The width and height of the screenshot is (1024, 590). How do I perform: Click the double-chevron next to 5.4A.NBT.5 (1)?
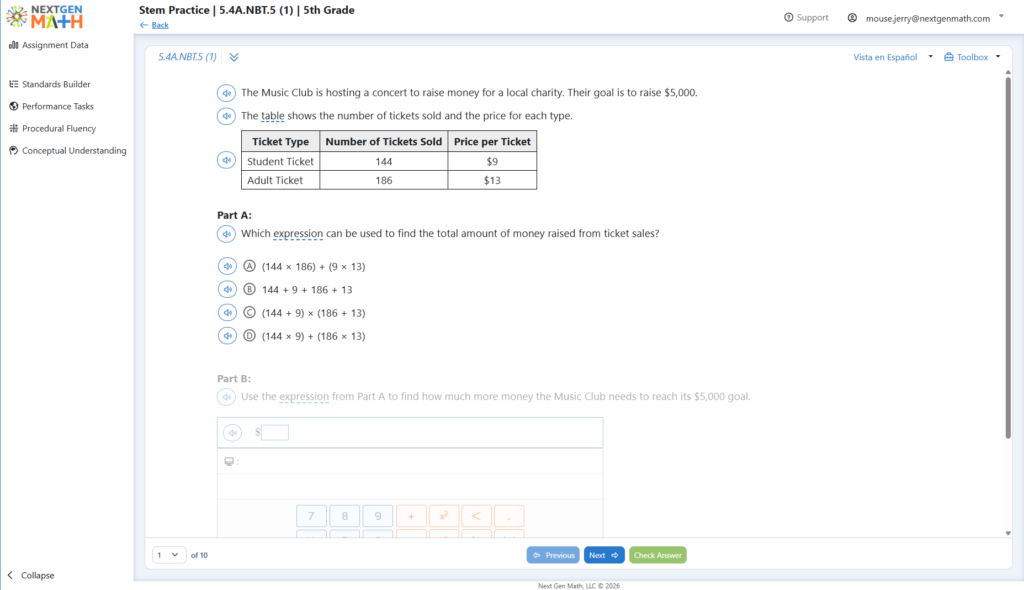tap(234, 57)
